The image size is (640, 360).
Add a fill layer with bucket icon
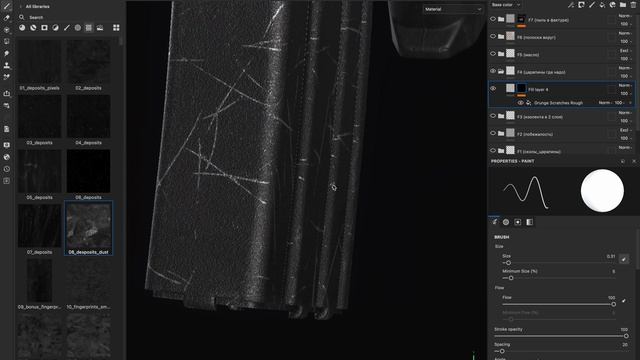click(x=602, y=5)
